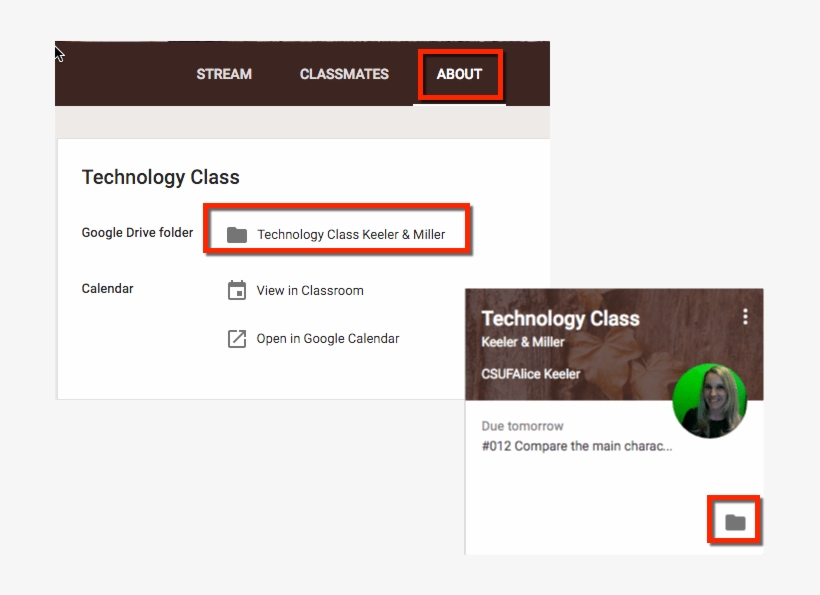Open in Google Calendar link

pos(327,338)
